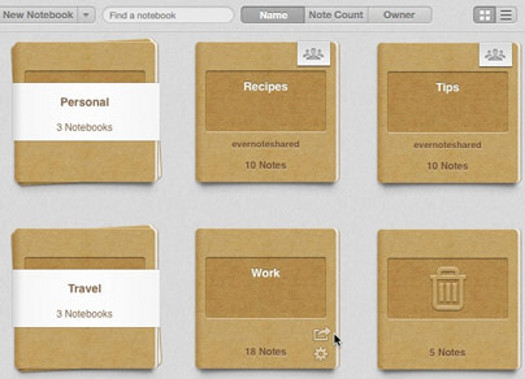Switch to list view

(x=506, y=15)
